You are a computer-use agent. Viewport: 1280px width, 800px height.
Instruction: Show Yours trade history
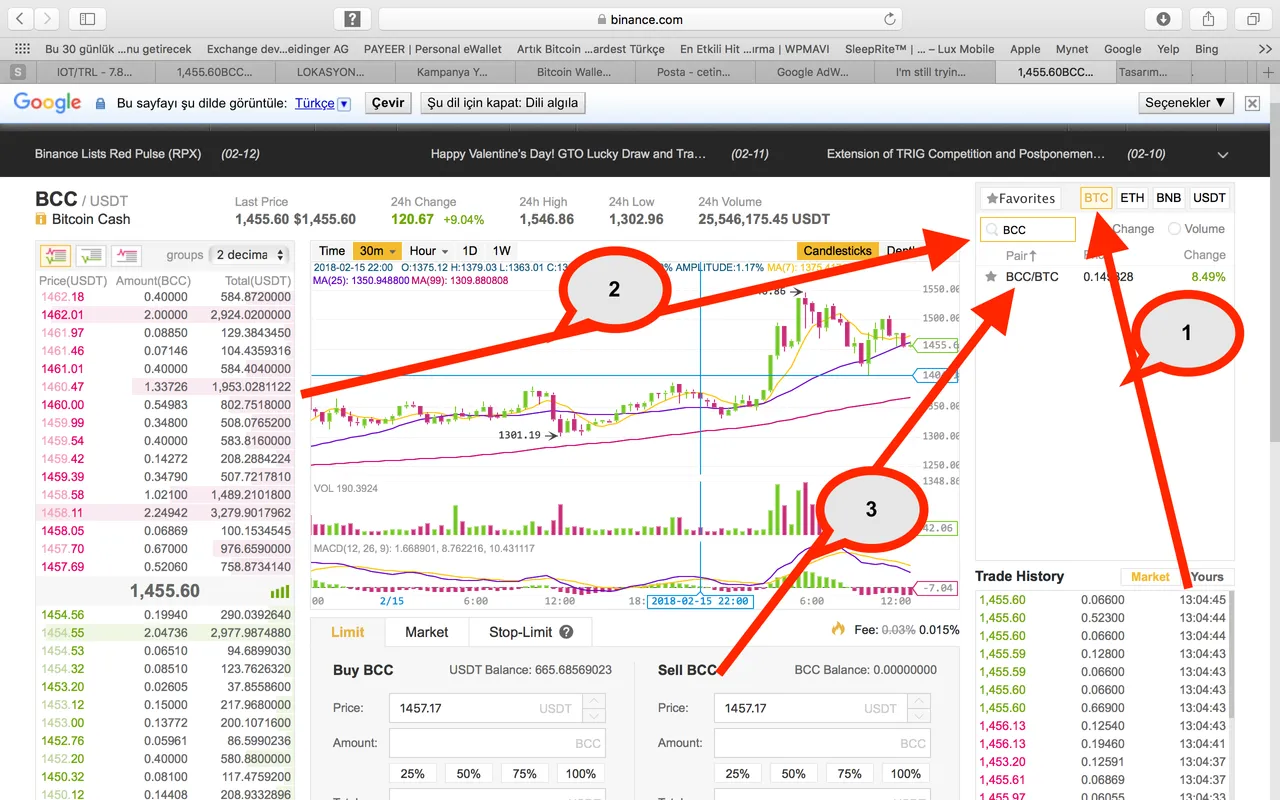[x=1207, y=577]
